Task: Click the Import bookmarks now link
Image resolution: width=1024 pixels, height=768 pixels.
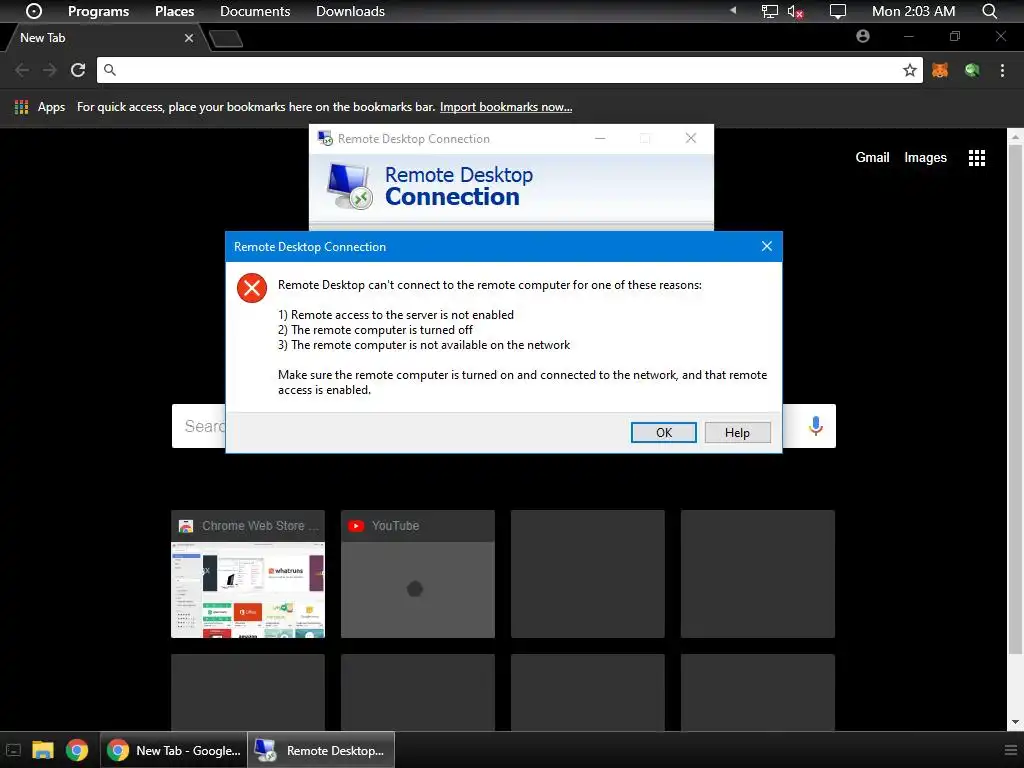Action: [x=505, y=106]
